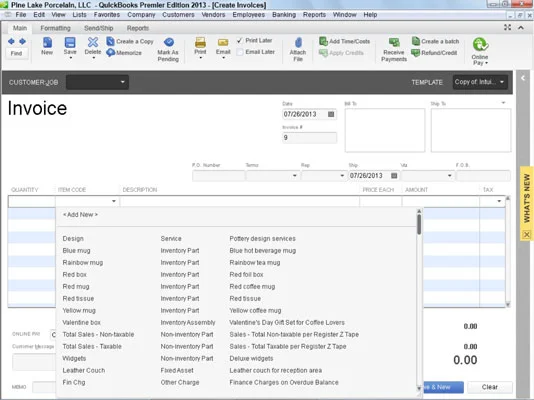This screenshot has width=534, height=400.
Task: Click the Save disk icon
Action: (70, 43)
